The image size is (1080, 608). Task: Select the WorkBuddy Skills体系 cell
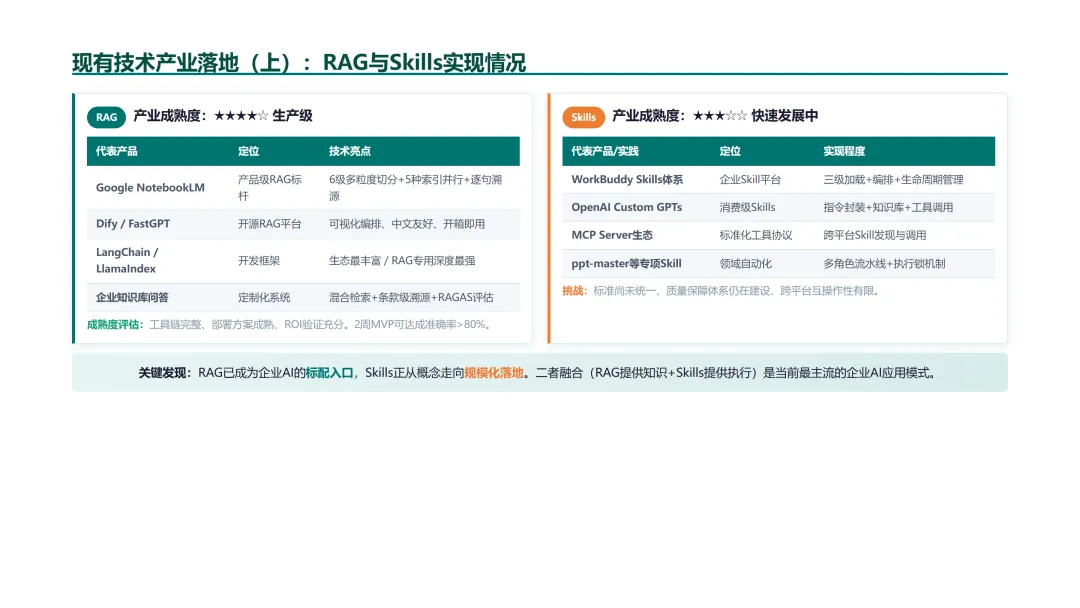[x=627, y=180]
